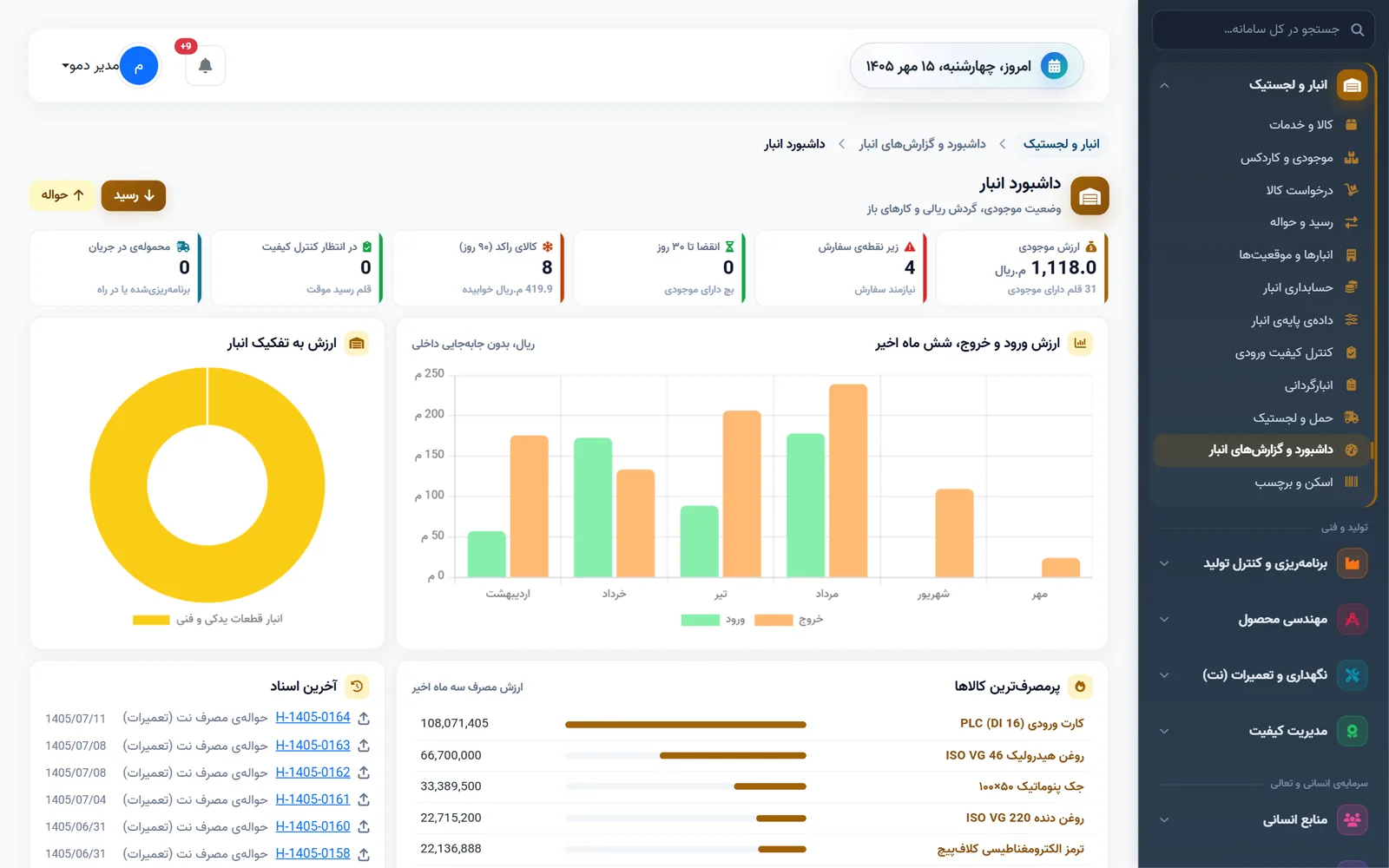Click the انبارگردانی clipboard icon
This screenshot has width=1389, height=868.
tap(1351, 385)
